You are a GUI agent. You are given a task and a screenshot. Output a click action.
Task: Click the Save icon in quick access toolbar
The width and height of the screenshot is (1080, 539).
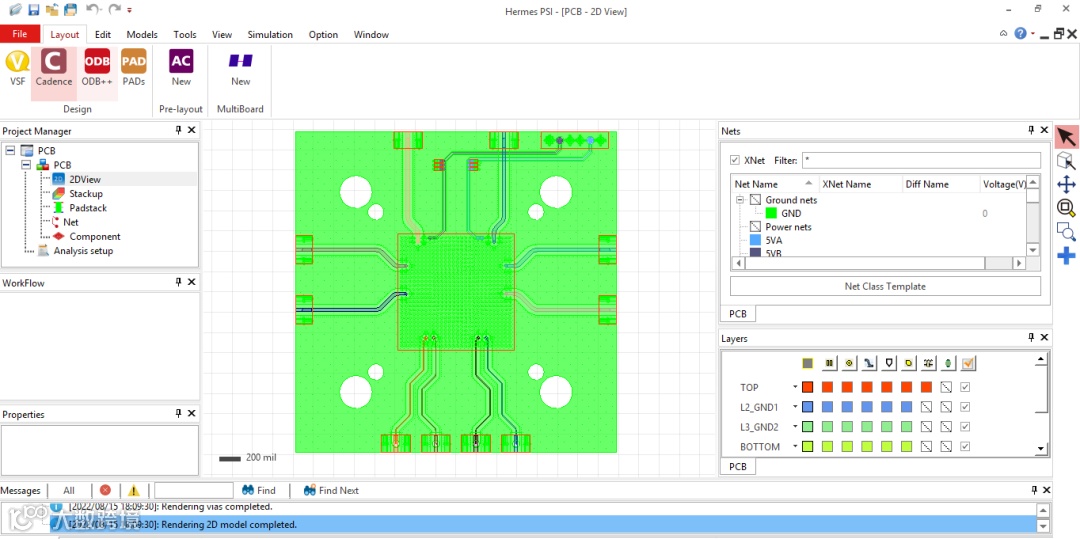pyautogui.click(x=34, y=10)
